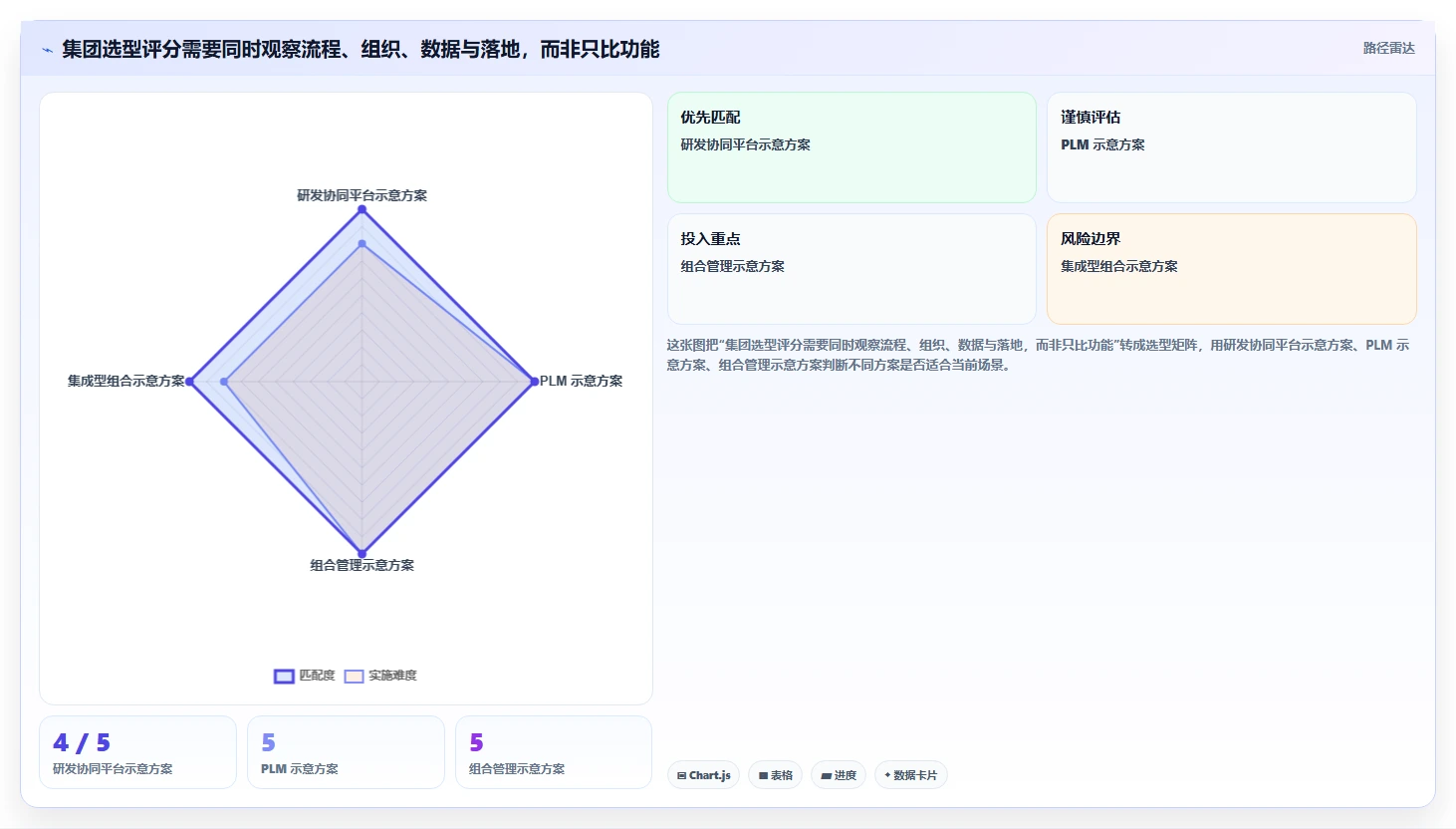Image resolution: width=1456 pixels, height=829 pixels.
Task: Click the outer data point at radar top vertex
Action: [362, 209]
